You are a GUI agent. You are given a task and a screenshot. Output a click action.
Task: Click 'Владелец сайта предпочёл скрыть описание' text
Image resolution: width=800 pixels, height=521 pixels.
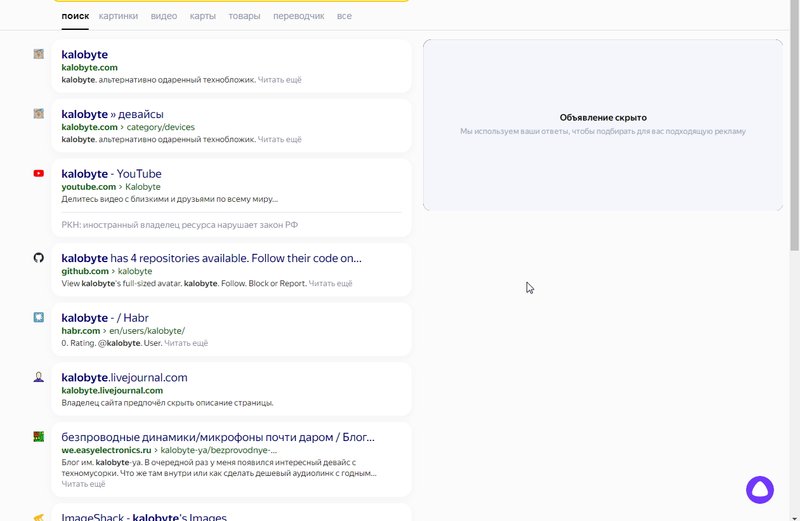167,403
